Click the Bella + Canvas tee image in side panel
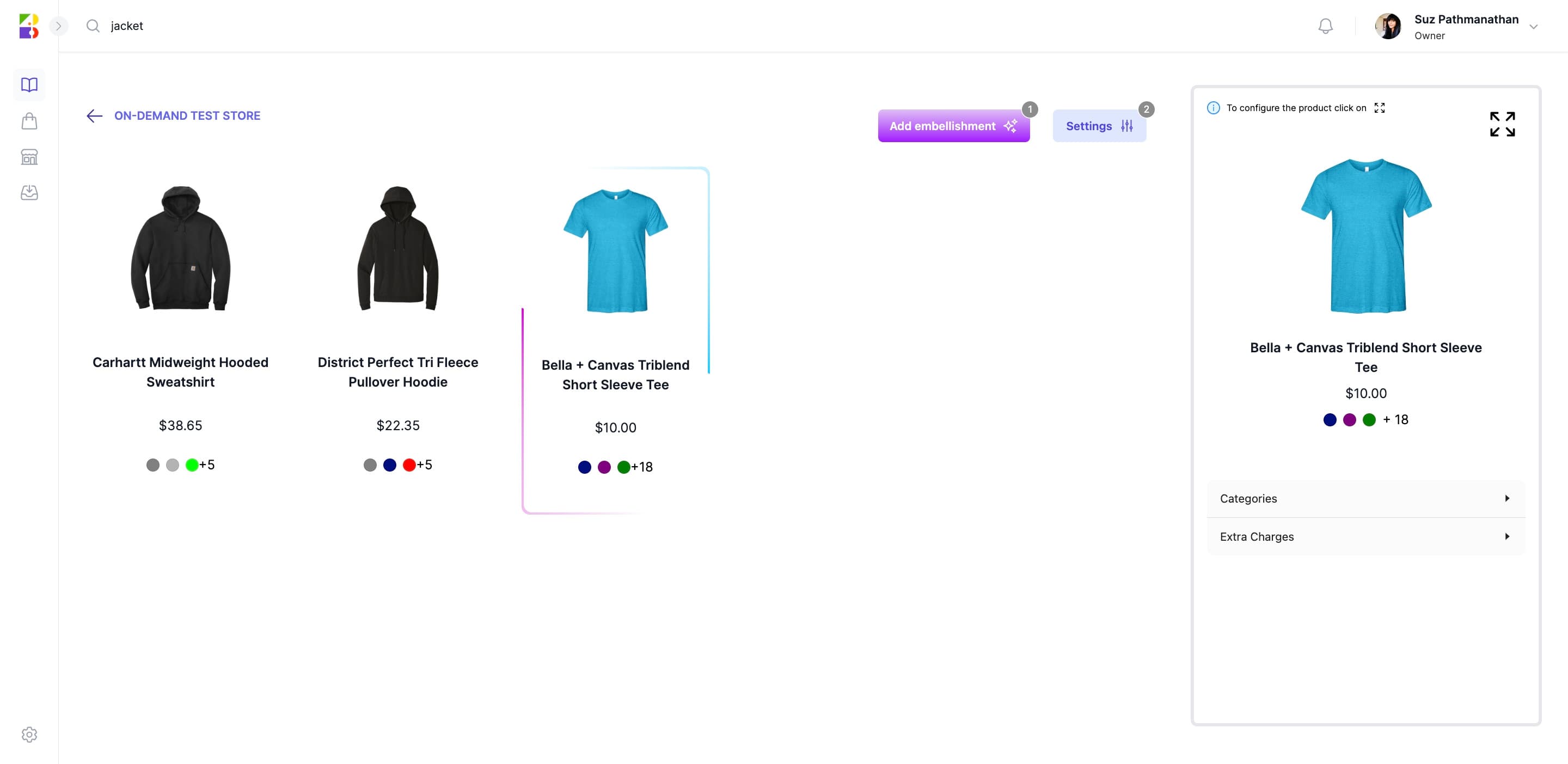This screenshot has height=764, width=1568. [1366, 236]
